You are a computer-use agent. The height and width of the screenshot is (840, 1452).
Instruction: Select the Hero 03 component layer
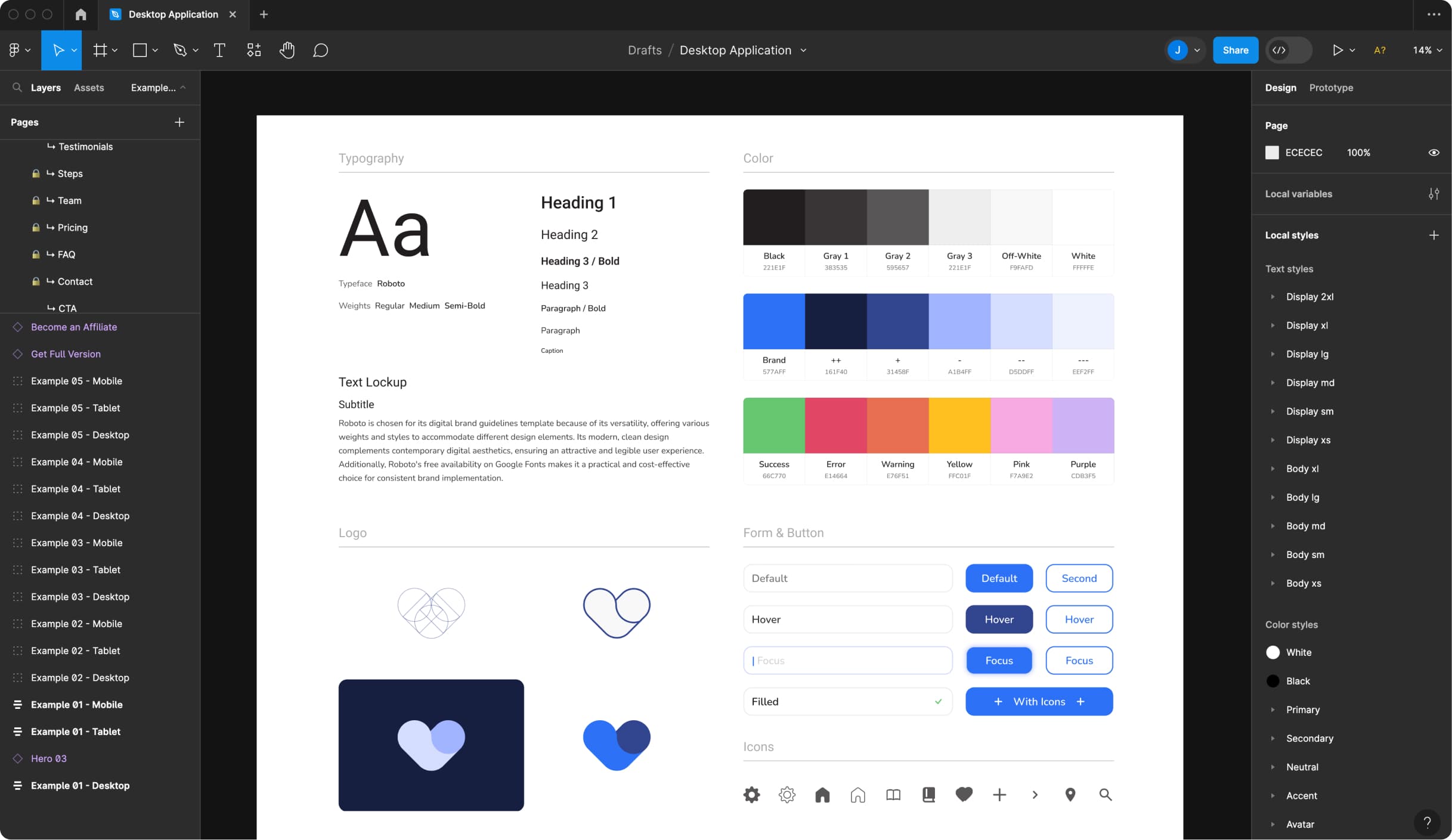pos(49,758)
